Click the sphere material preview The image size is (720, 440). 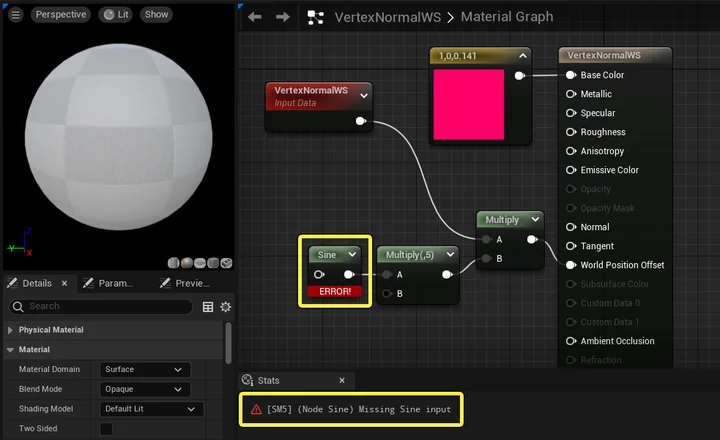click(x=118, y=137)
